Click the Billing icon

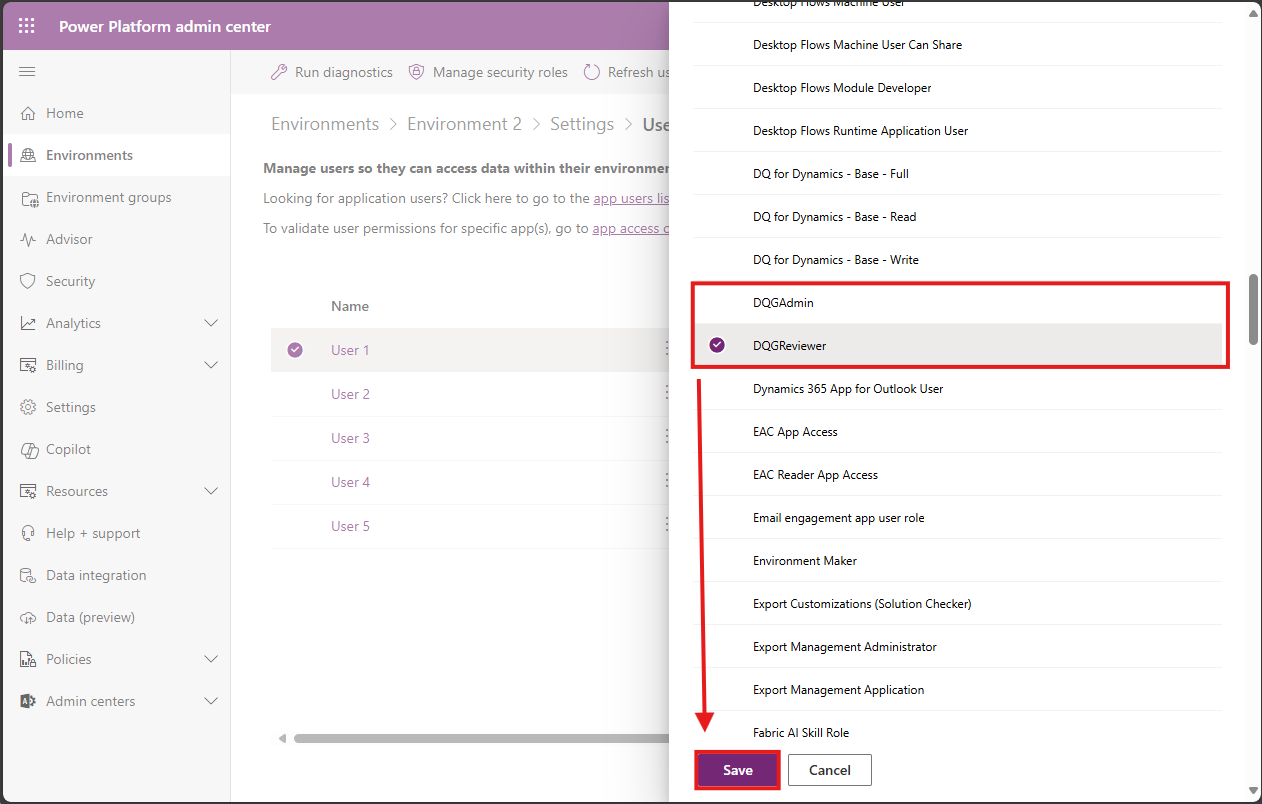[x=28, y=365]
